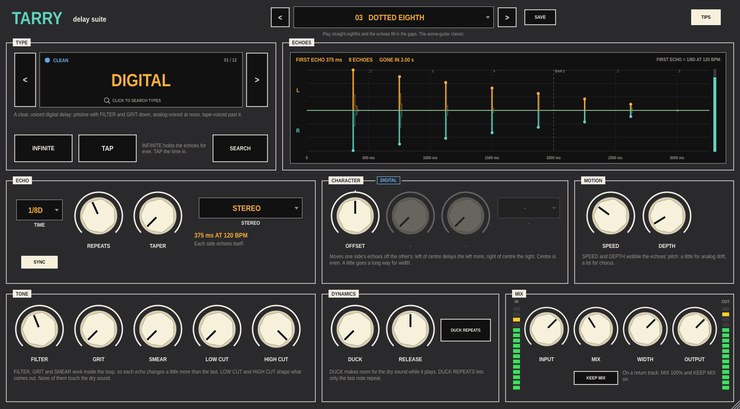
Task: Click the SMEAR knob
Action: click(158, 329)
